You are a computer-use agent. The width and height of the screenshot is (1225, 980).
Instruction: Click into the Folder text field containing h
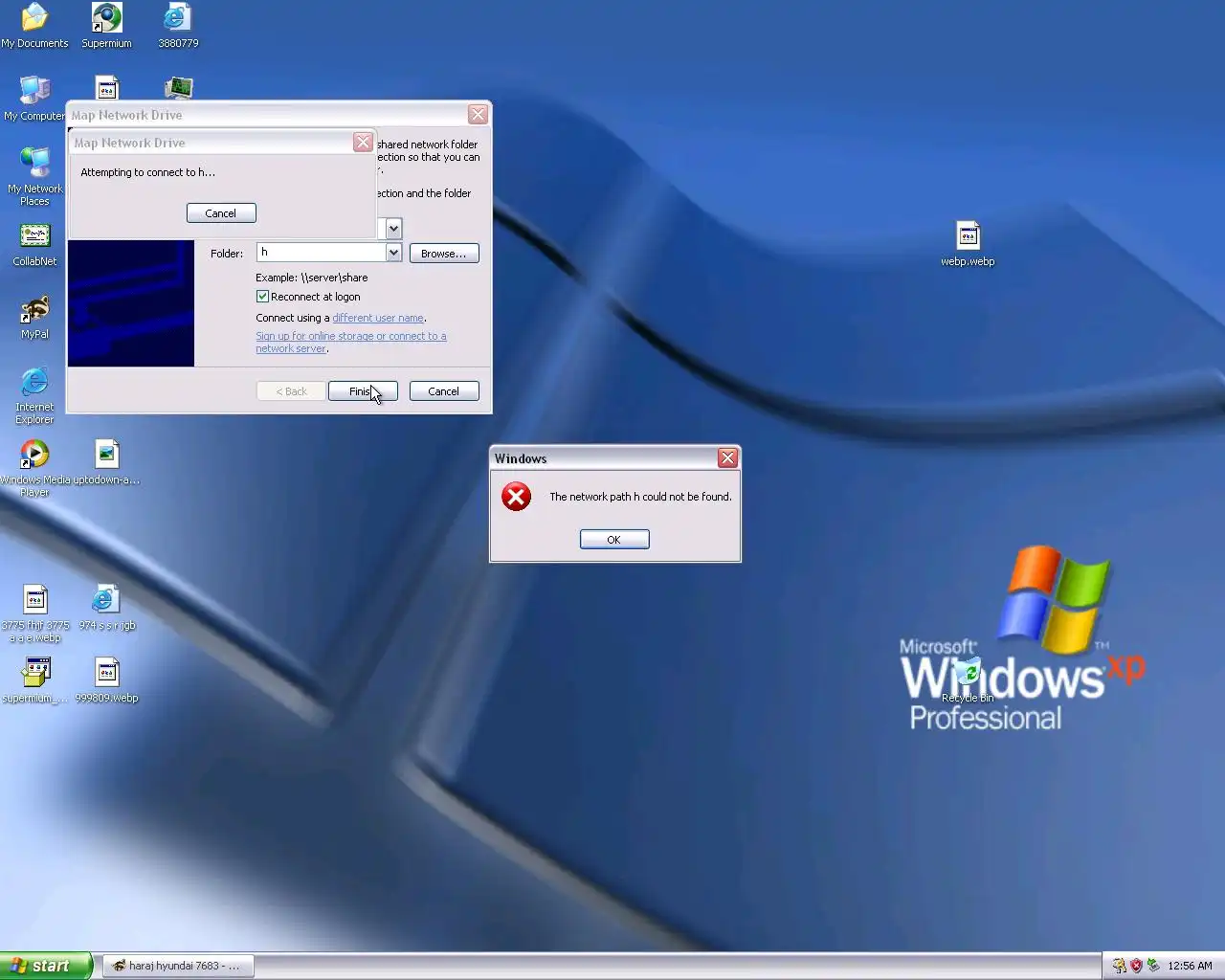click(321, 253)
